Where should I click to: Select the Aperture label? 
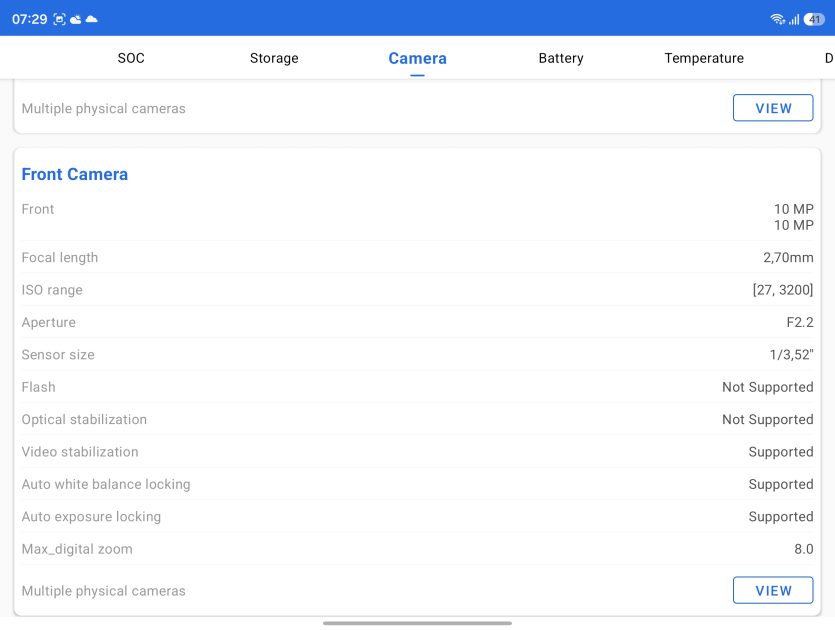[x=48, y=322]
